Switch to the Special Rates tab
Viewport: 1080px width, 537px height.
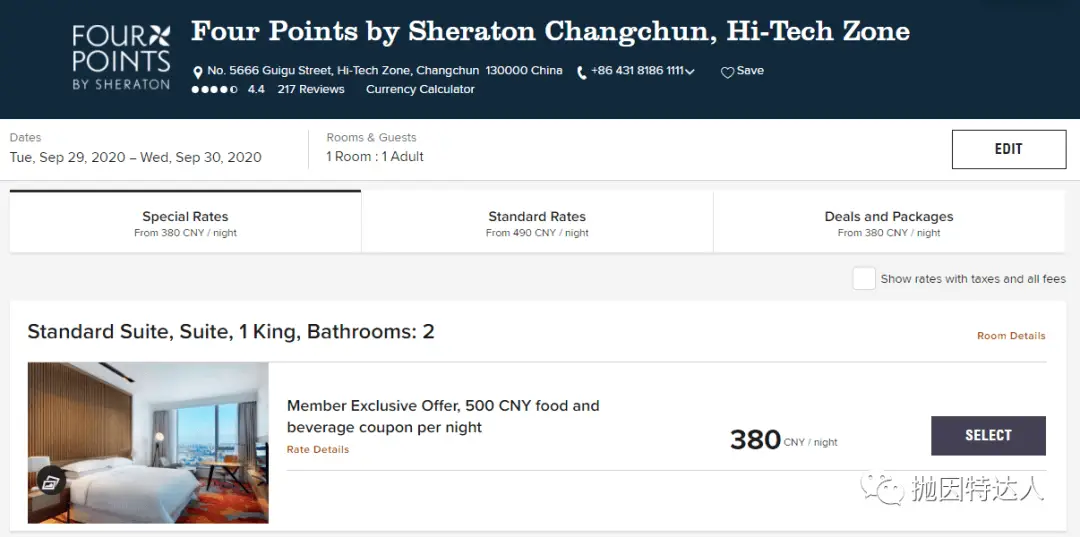pos(185,223)
